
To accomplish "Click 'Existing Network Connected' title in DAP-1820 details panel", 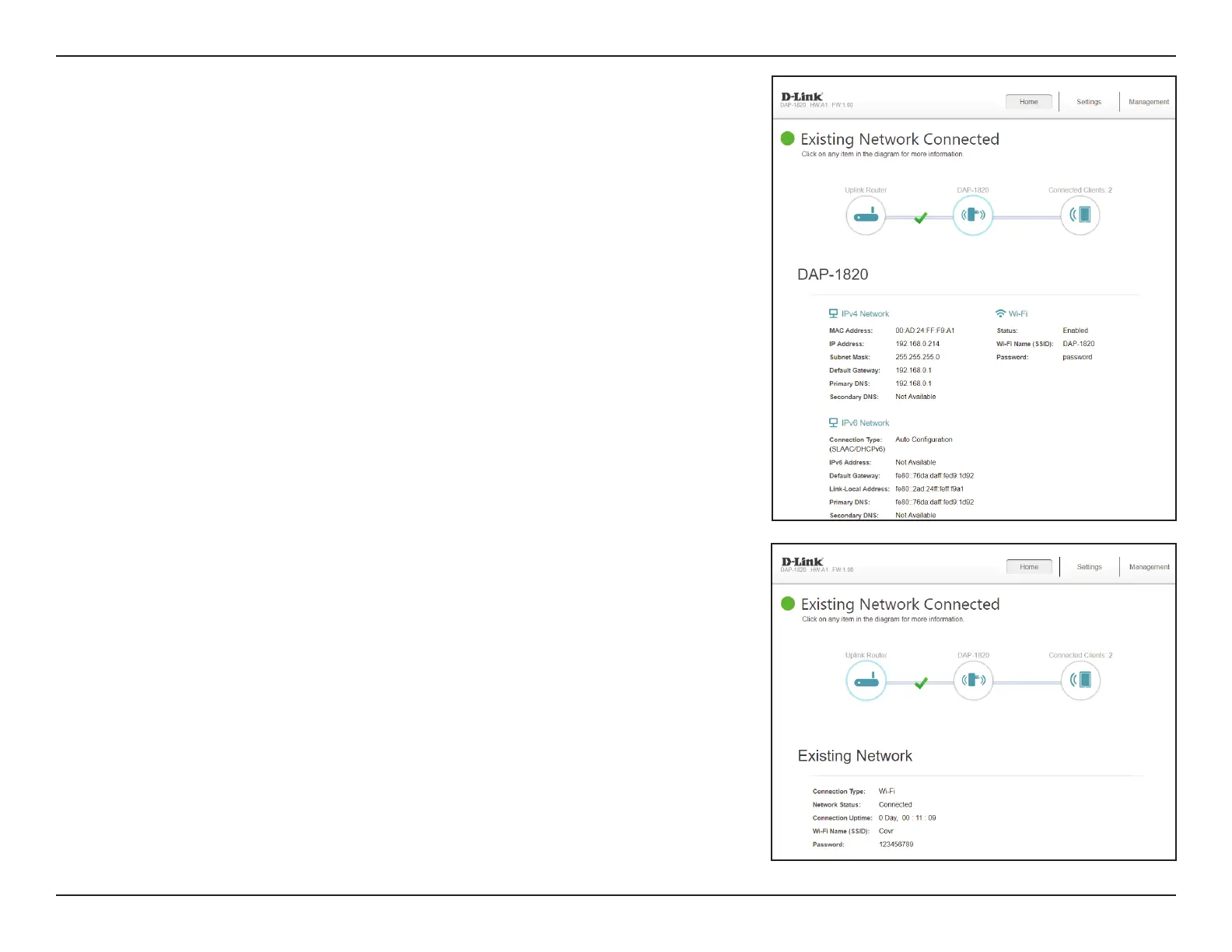I will pos(900,139).
